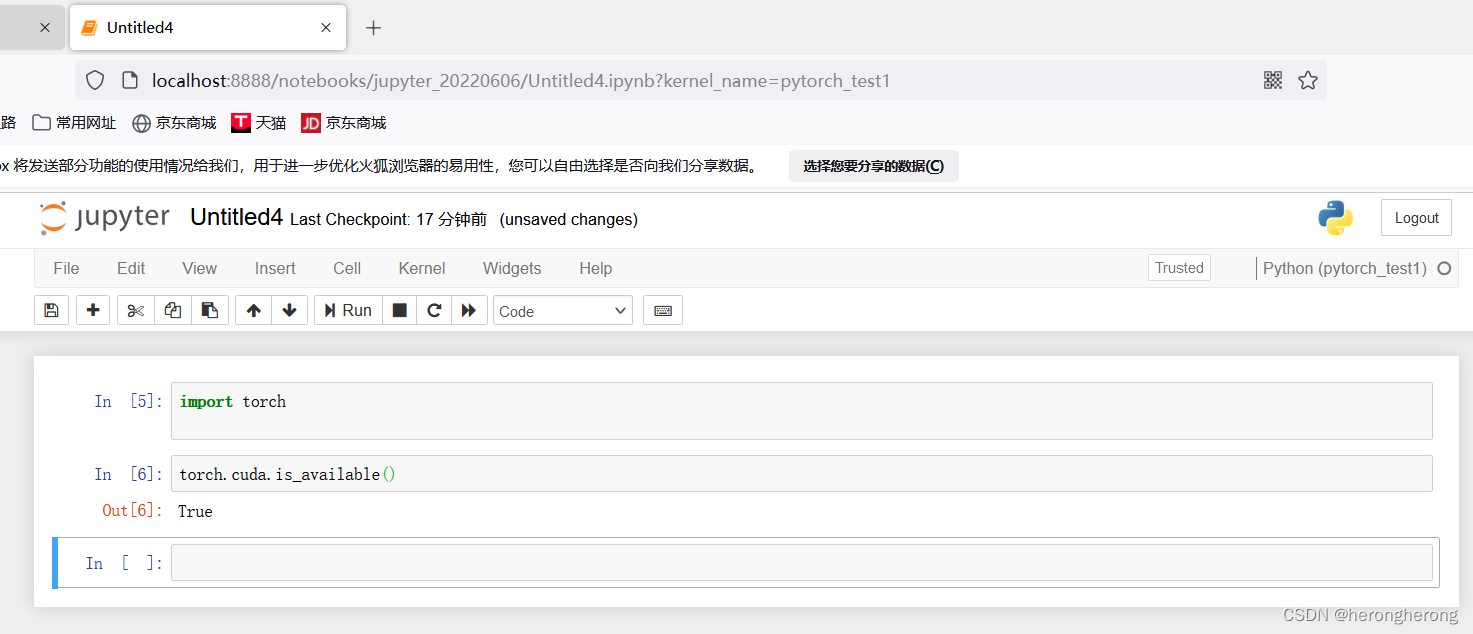Click the Trusted notebook status button
Viewport: 1473px width, 634px height.
tap(1179, 267)
